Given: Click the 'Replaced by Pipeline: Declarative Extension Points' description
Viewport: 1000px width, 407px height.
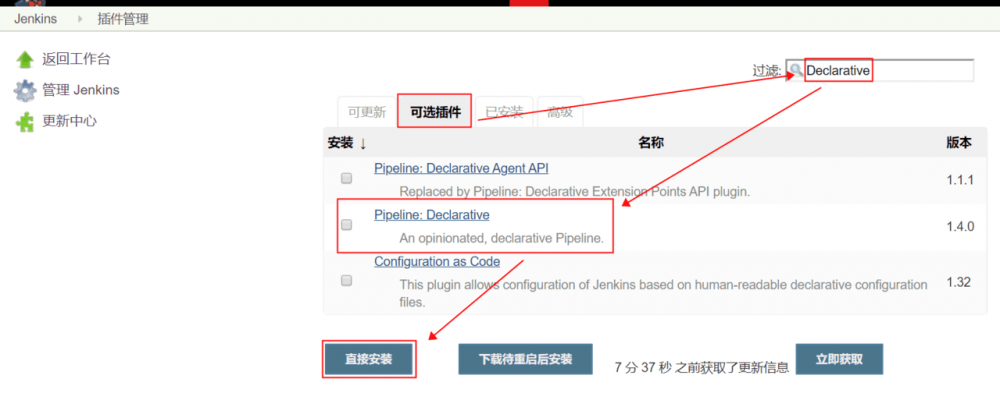Looking at the screenshot, I should 574,191.
